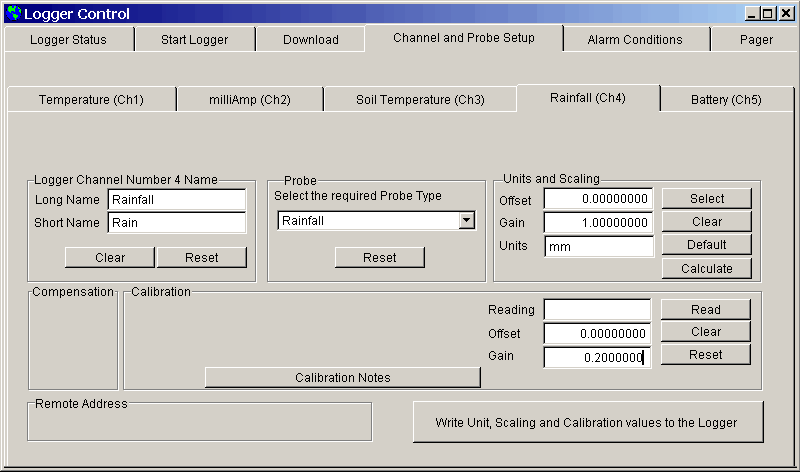Open the milliAmp (Ch2) channel tab

pyautogui.click(x=250, y=100)
